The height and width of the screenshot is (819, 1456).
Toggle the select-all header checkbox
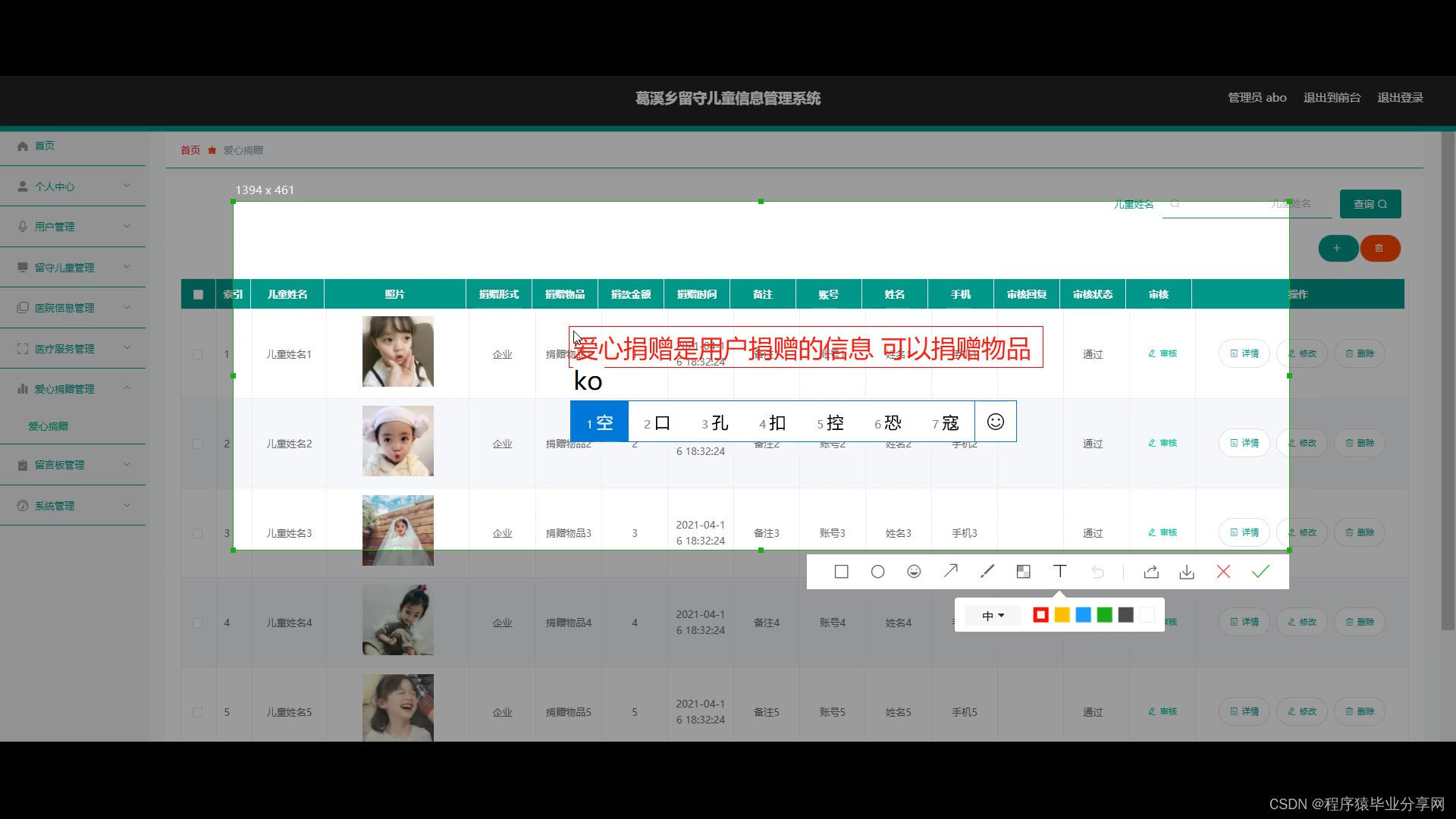click(198, 294)
